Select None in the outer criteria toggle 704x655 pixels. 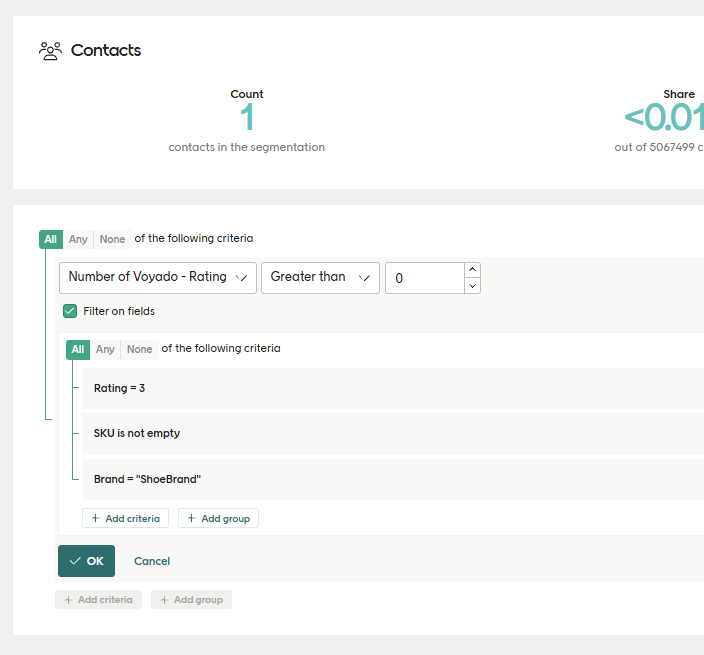112,239
